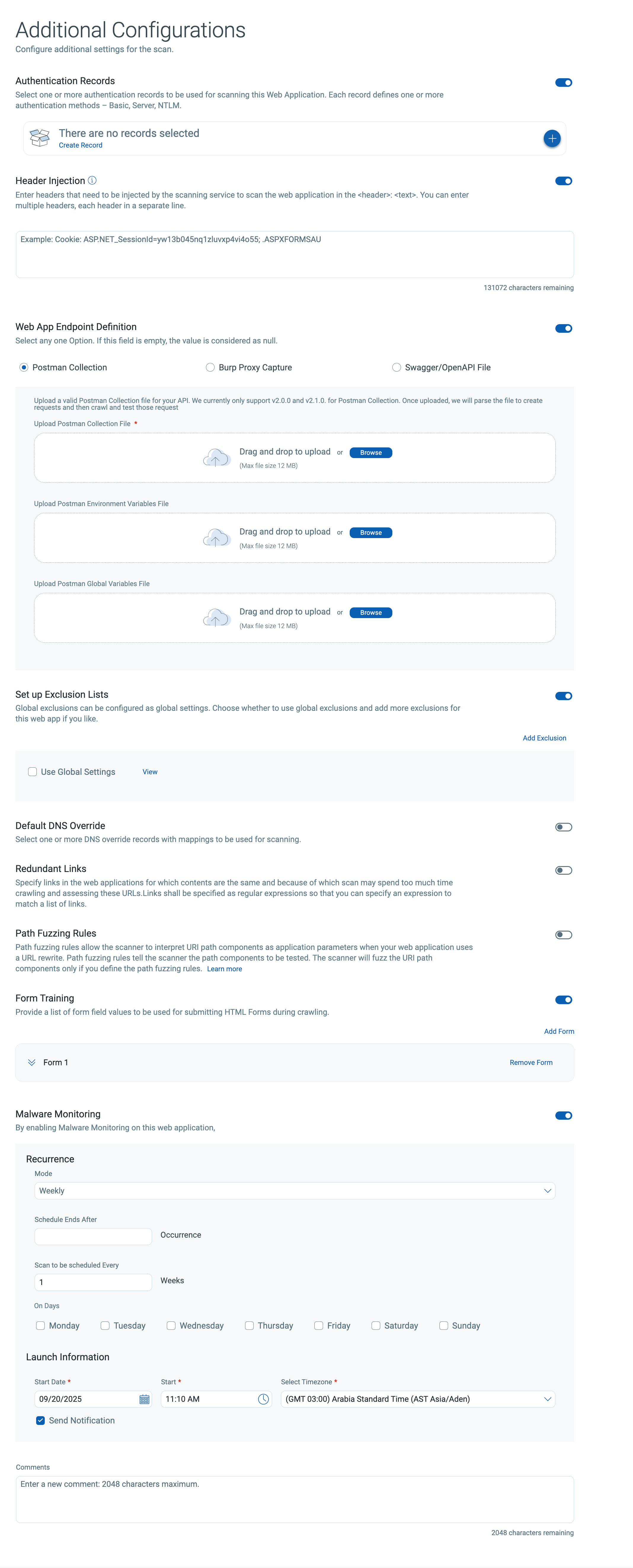The width and height of the screenshot is (633, 1568).
Task: Click Browse for Postman Global Variables File
Action: coord(371,613)
